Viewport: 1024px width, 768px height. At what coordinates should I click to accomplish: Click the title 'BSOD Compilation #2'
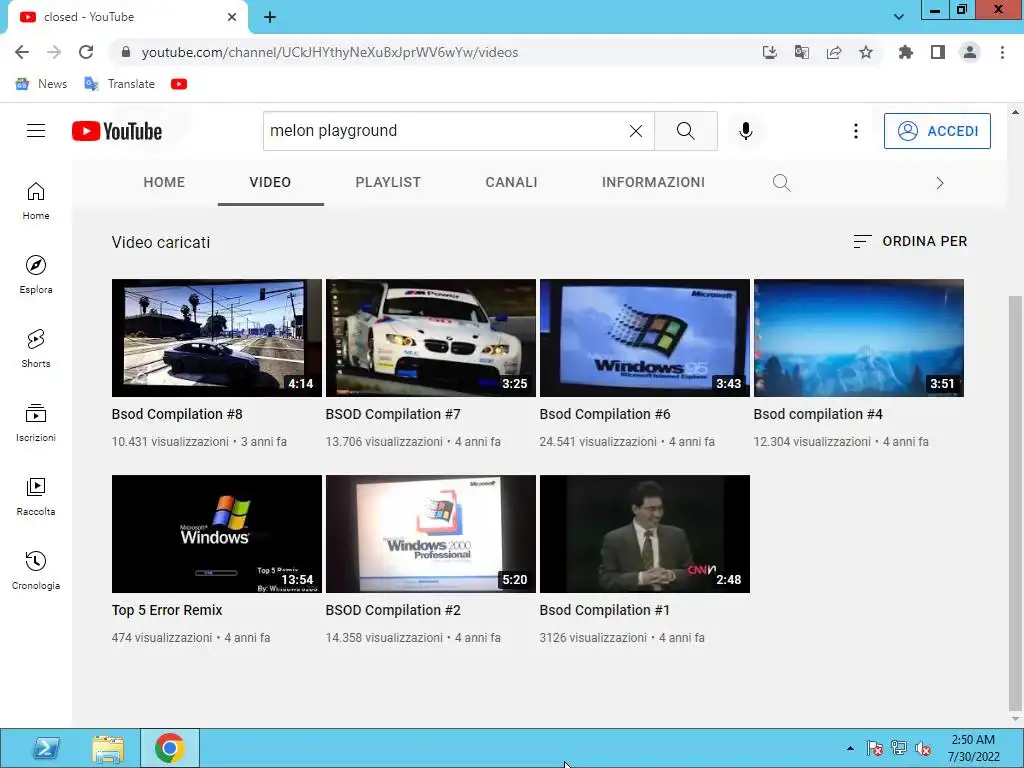393,610
